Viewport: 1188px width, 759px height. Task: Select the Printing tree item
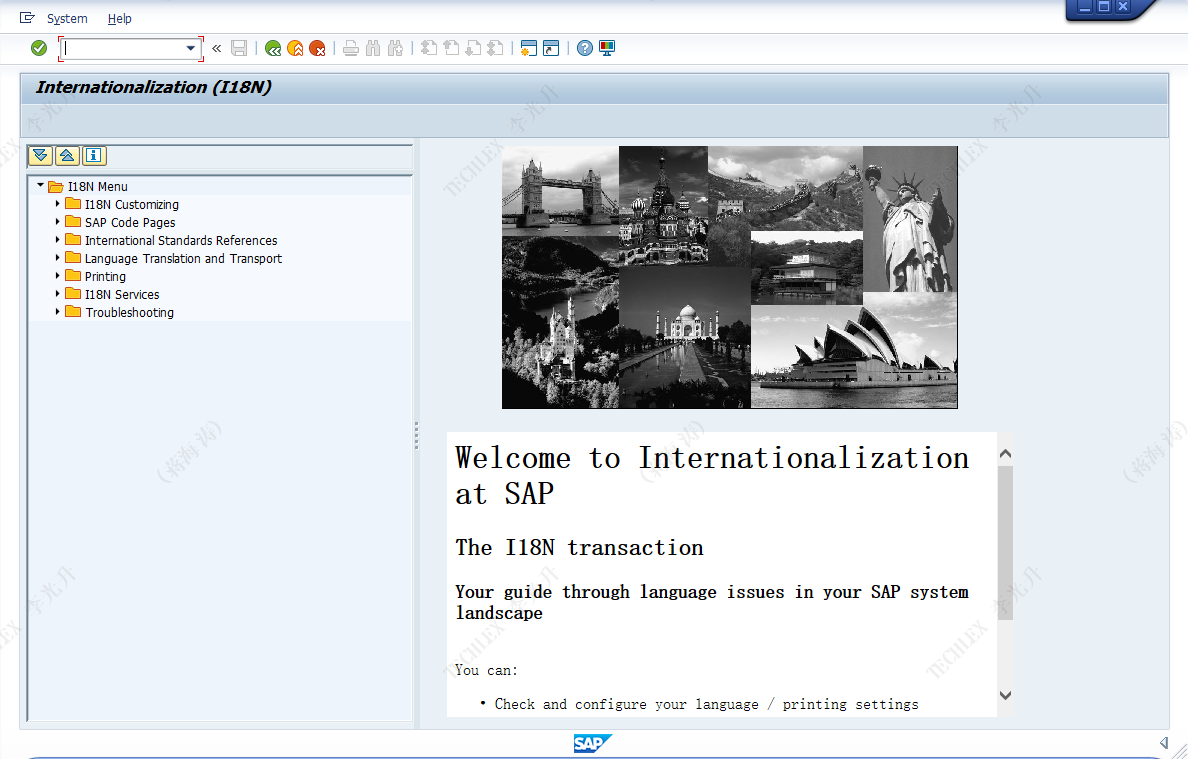click(x=105, y=276)
